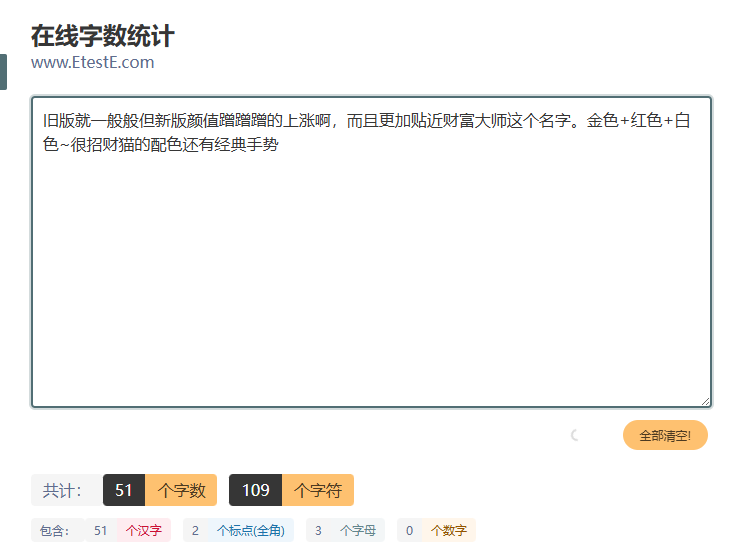Open the www.EtestE.com link

click(93, 62)
